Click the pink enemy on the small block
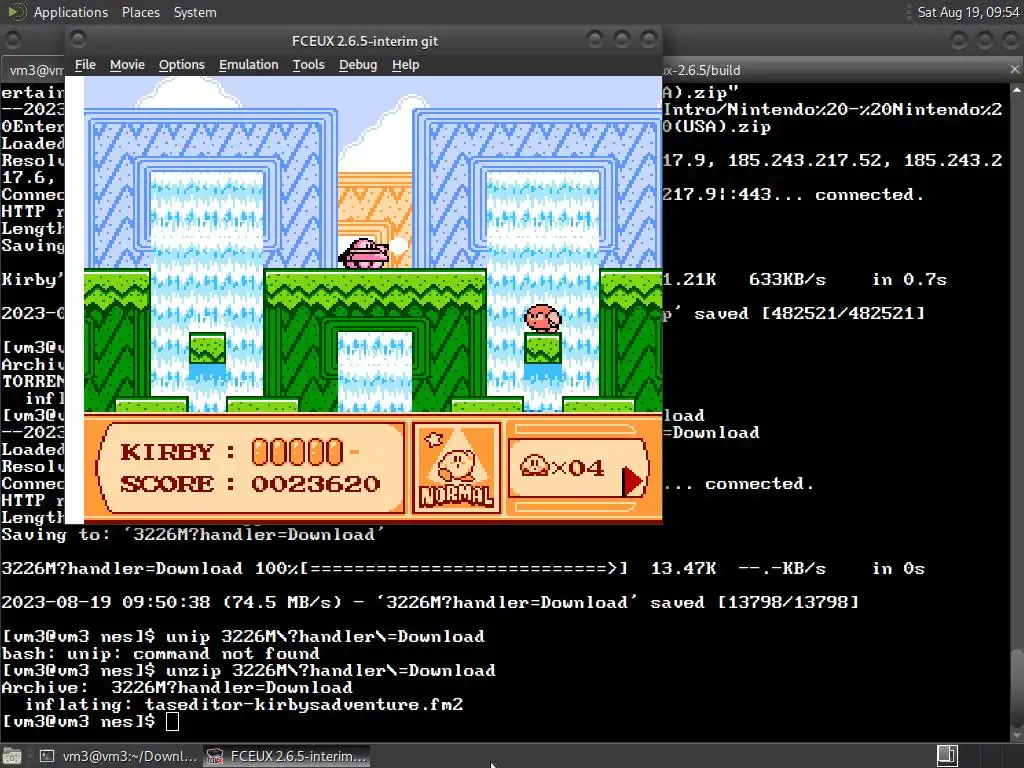Screen dimensions: 1024x768 coord(543,319)
